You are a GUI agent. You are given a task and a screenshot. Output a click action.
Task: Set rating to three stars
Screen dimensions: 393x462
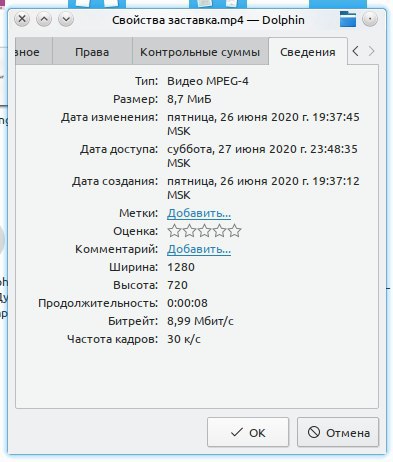(204, 231)
